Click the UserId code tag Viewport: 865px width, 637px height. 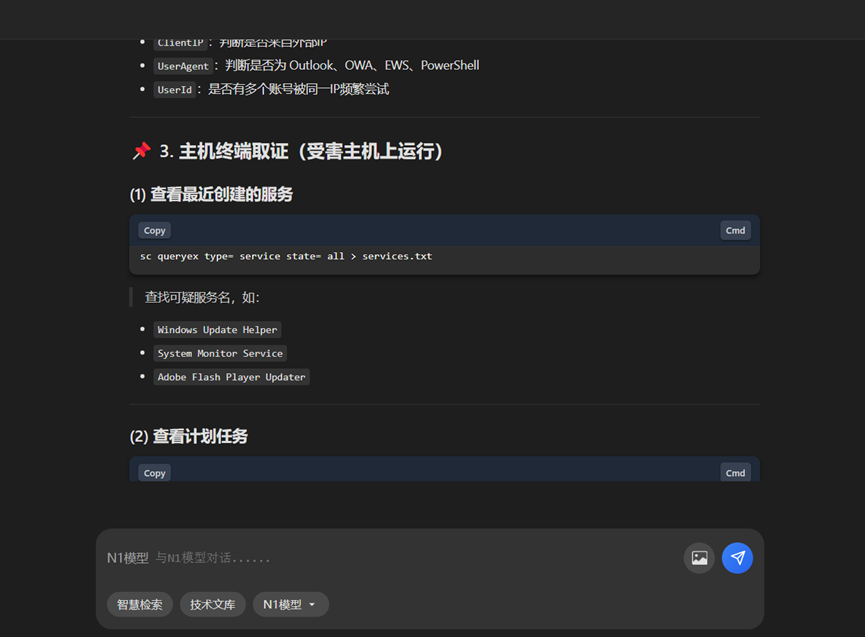pyautogui.click(x=175, y=90)
